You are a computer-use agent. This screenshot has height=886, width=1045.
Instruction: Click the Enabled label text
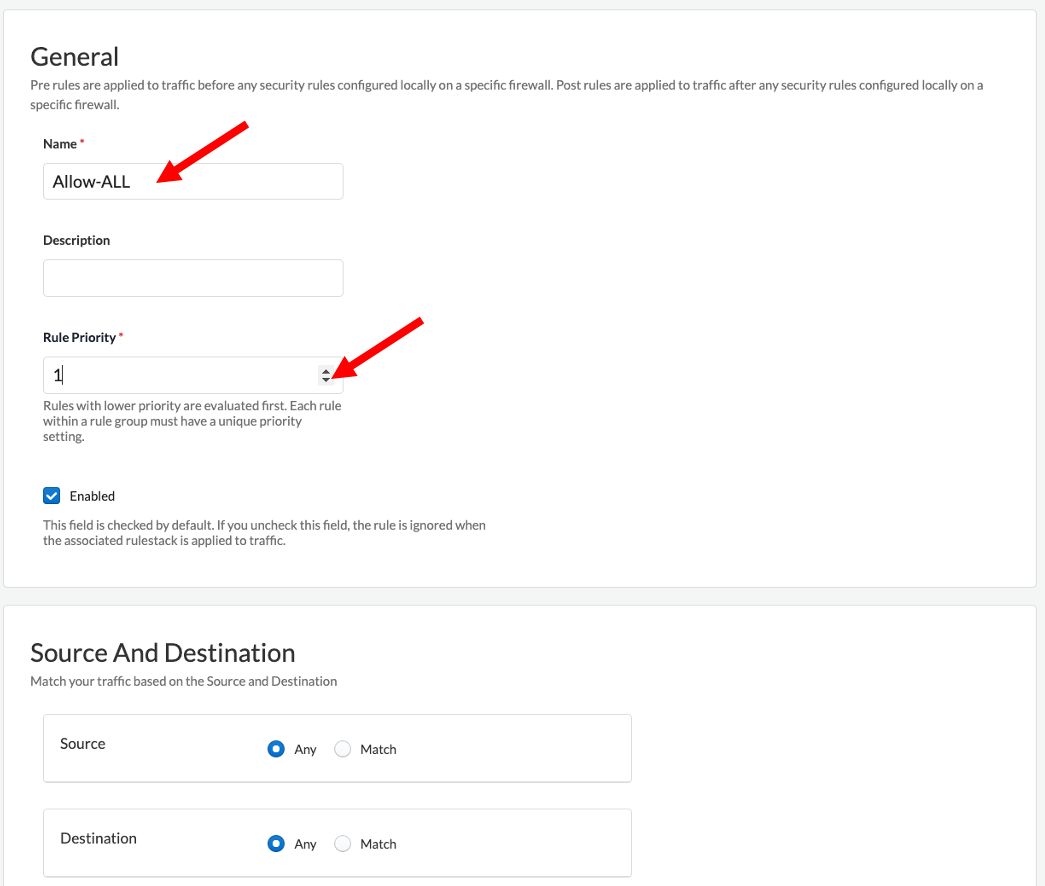coord(92,496)
